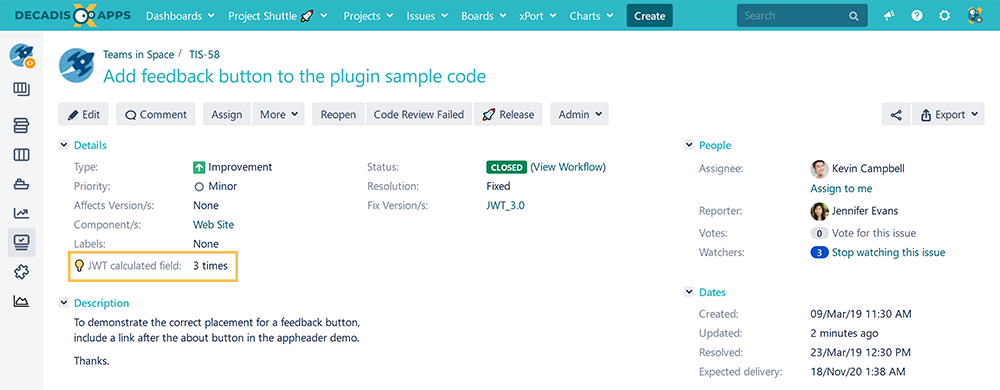Click the Assign button
Viewport: 1000px width, 390px height.
[227, 115]
